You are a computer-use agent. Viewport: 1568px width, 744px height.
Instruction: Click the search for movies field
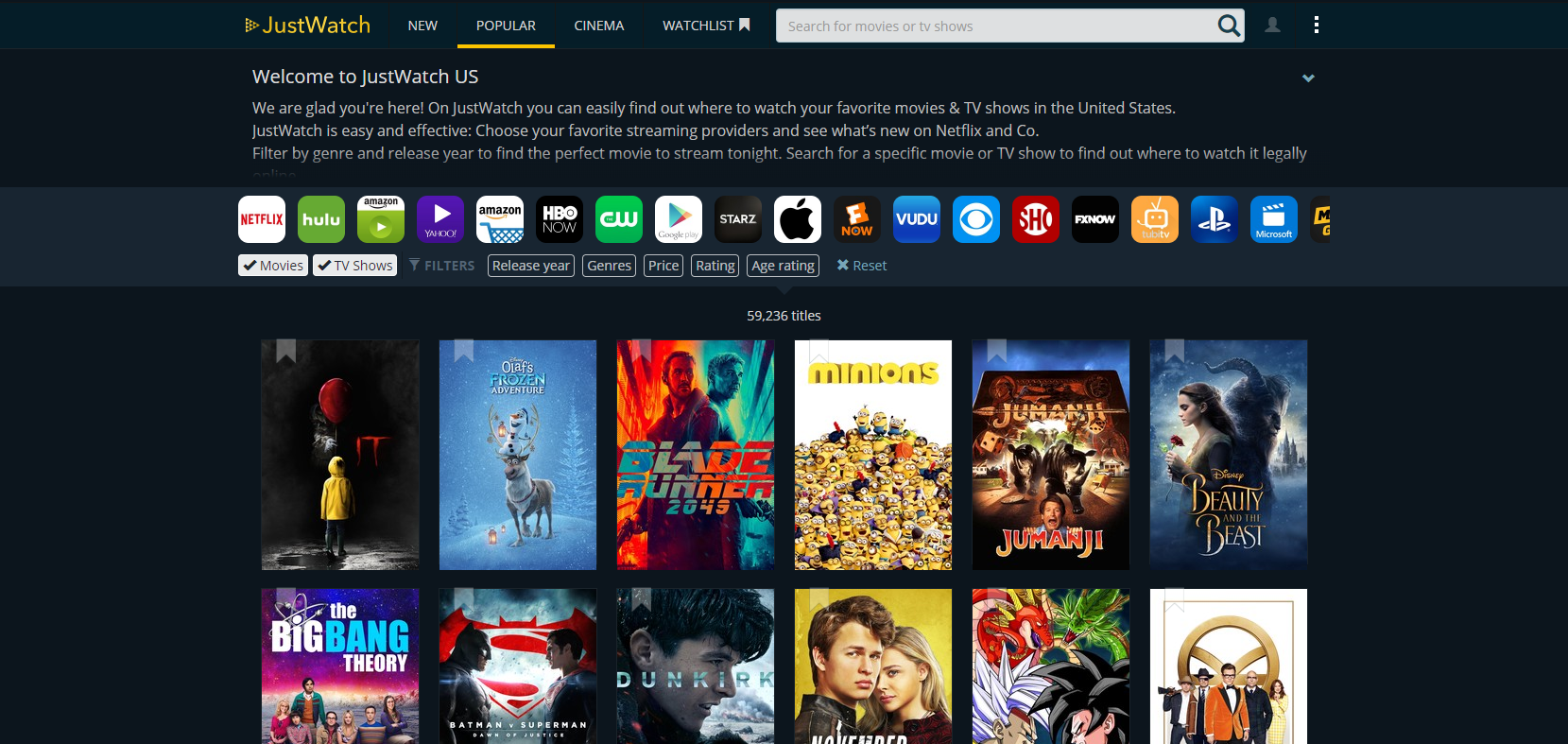tap(997, 26)
